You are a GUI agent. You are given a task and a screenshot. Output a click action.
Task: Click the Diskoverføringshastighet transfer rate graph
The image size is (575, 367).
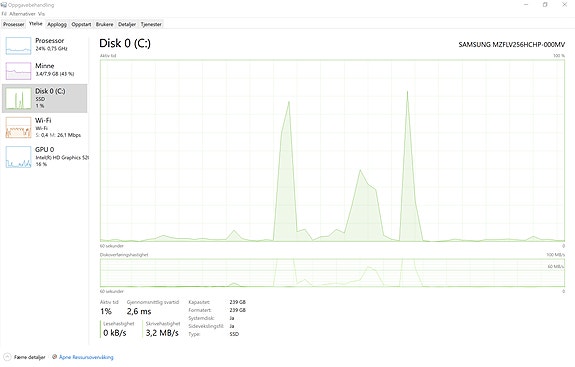click(332, 273)
